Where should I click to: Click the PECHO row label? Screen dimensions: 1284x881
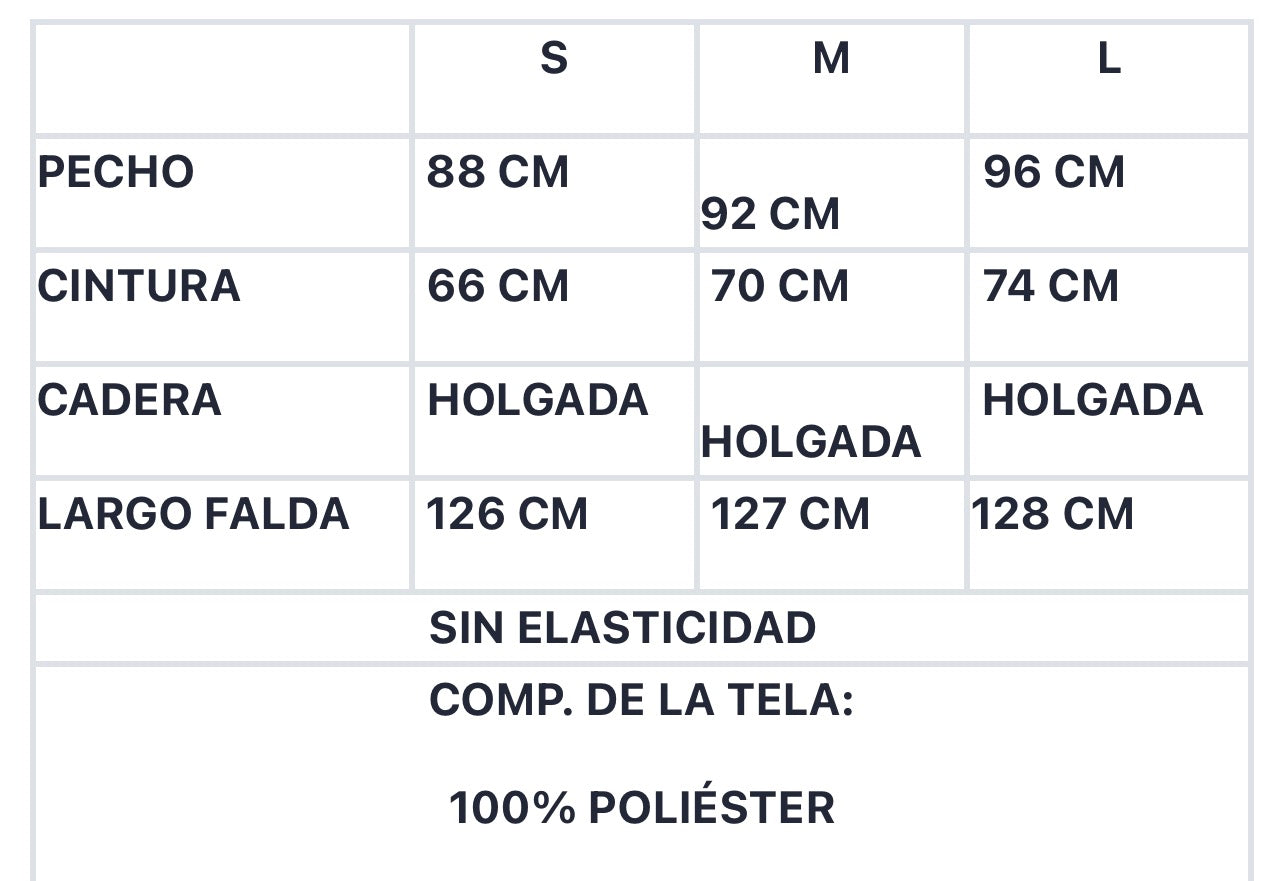(116, 172)
